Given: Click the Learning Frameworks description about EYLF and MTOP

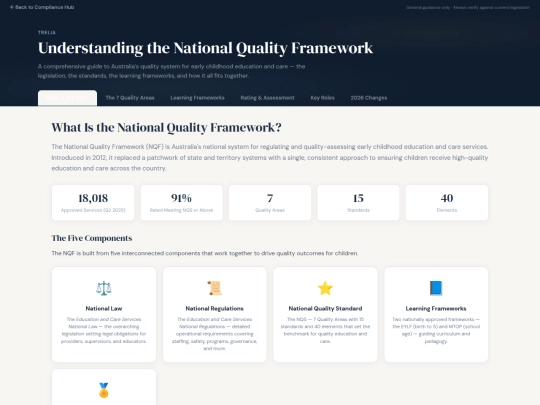Looking at the screenshot, I should (x=436, y=330).
